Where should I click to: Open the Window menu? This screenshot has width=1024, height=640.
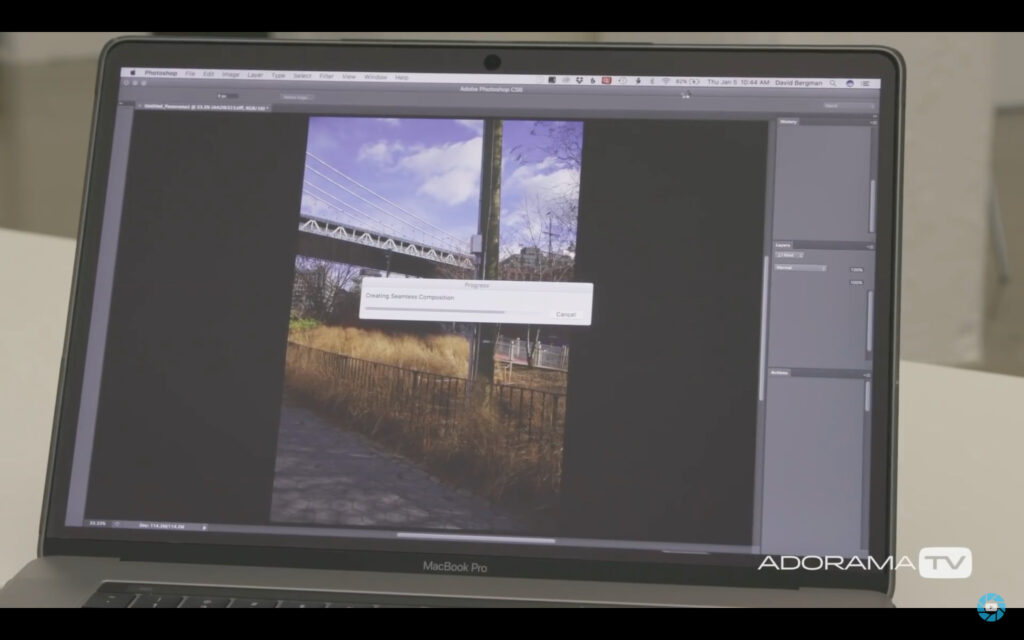coord(376,77)
